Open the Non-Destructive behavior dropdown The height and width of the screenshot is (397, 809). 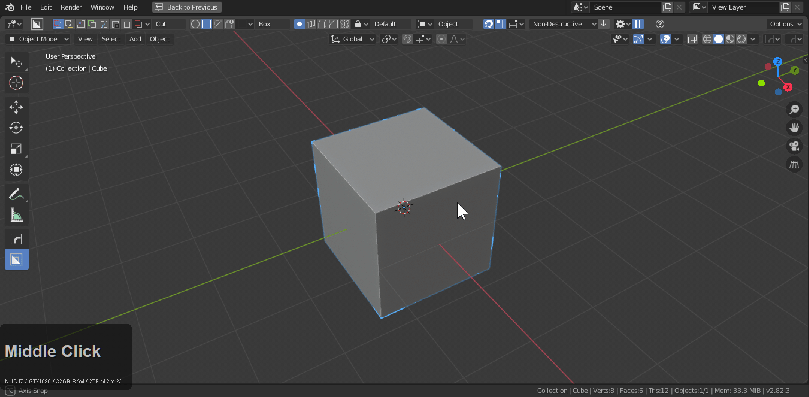[x=563, y=24]
